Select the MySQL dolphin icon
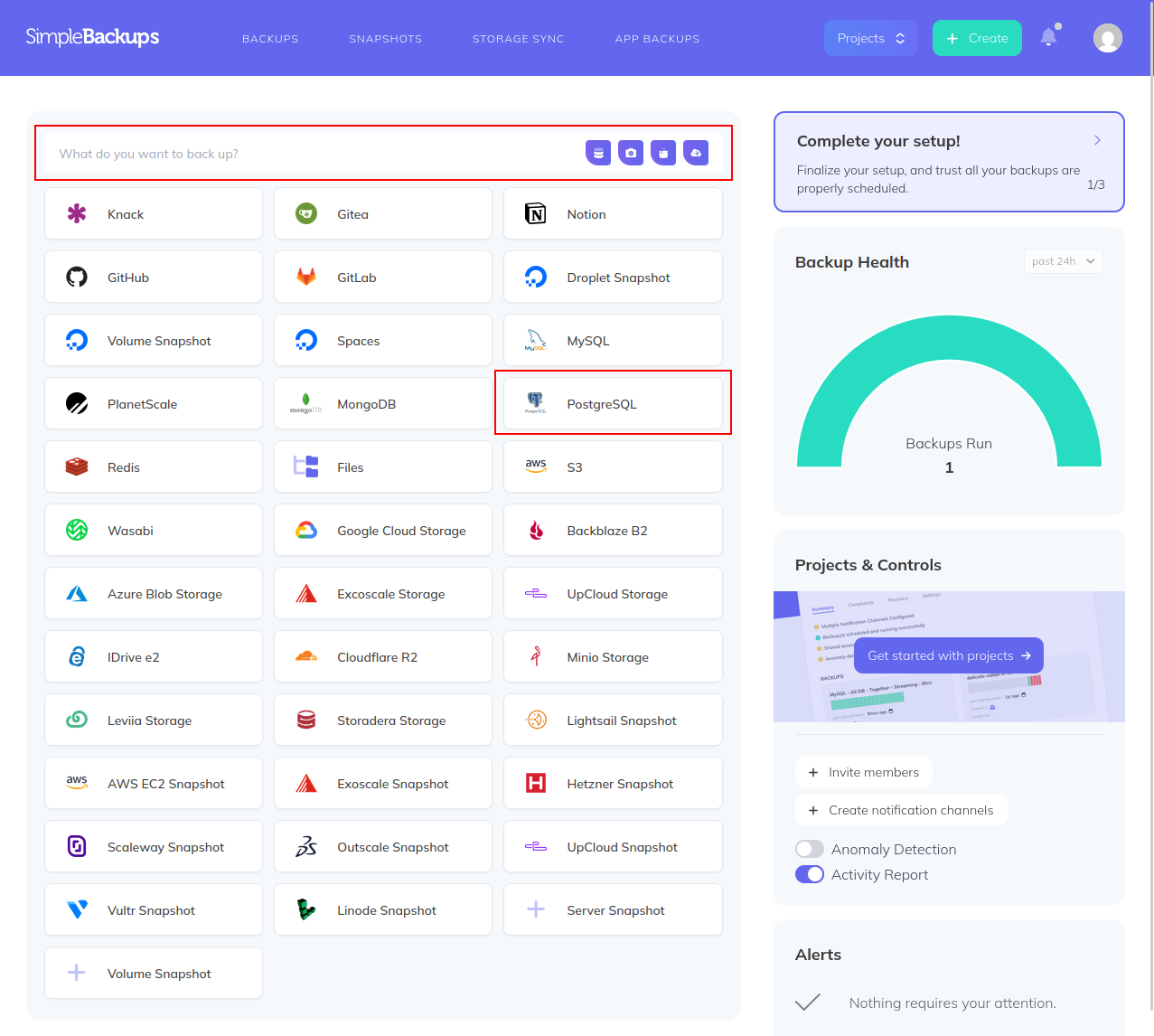Image resolution: width=1154 pixels, height=1036 pixels. click(536, 341)
